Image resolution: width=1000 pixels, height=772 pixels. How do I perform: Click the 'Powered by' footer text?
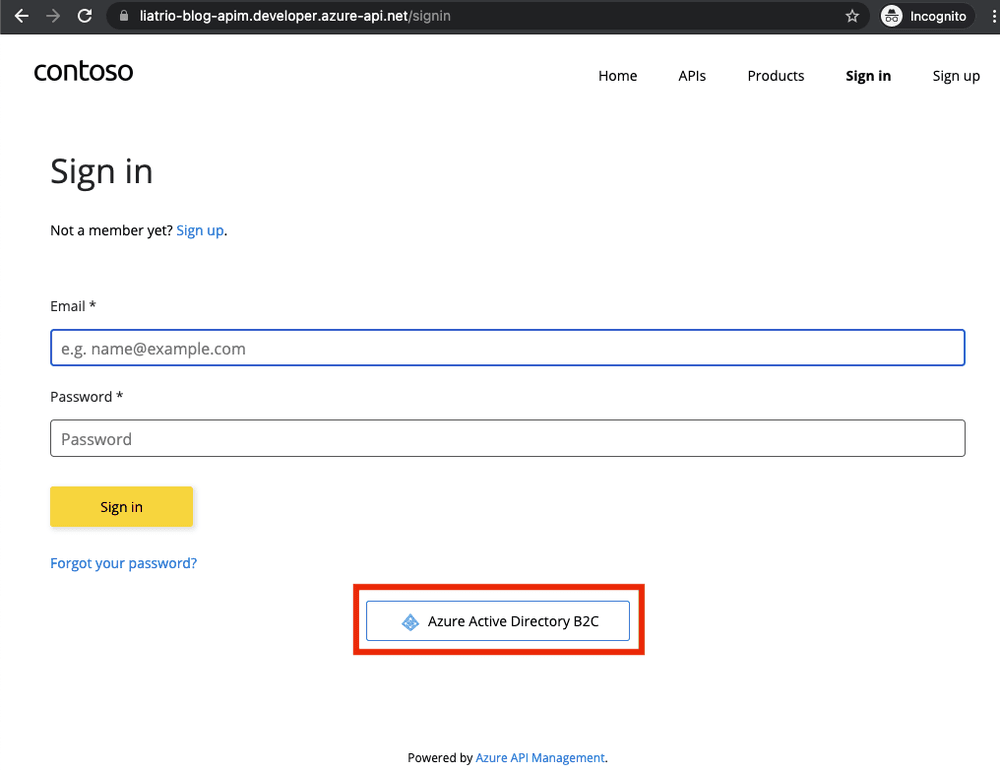[x=440, y=757]
